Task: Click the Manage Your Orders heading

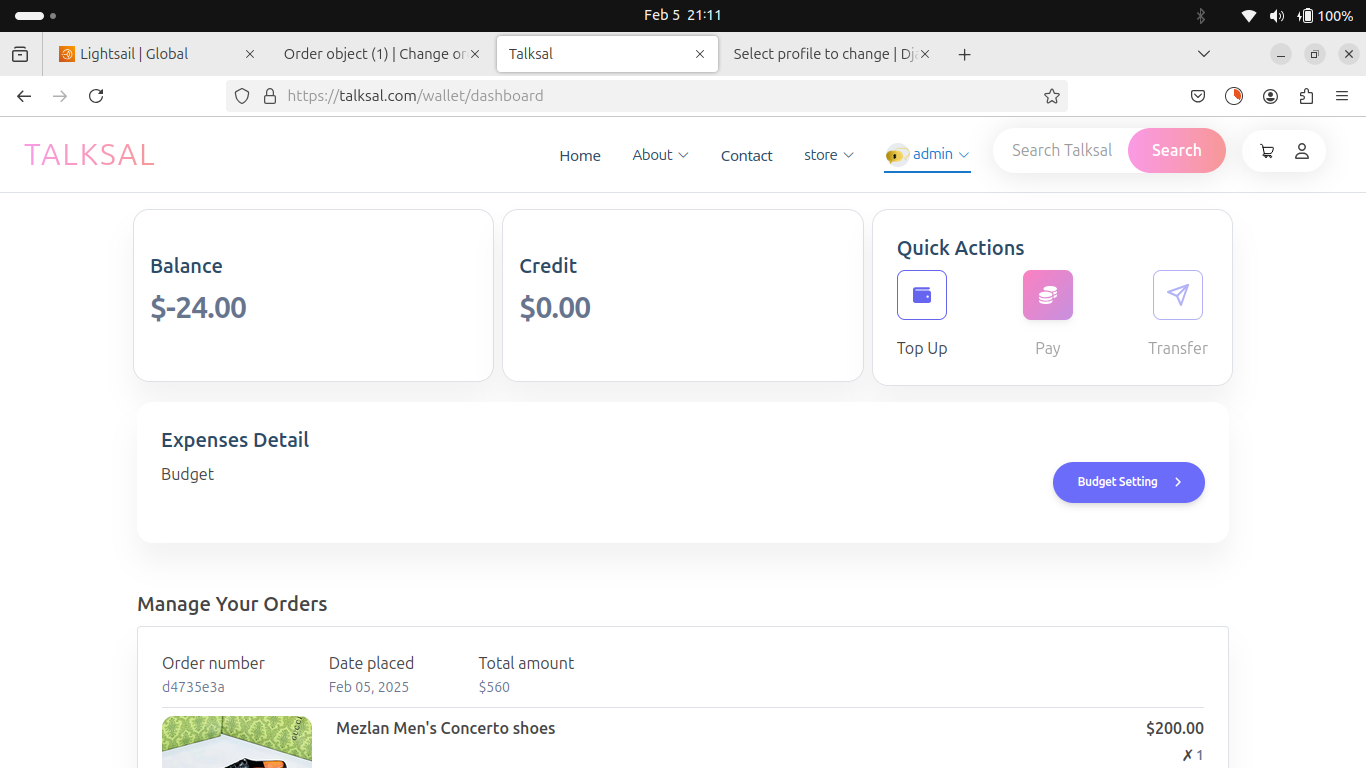Action: click(232, 604)
